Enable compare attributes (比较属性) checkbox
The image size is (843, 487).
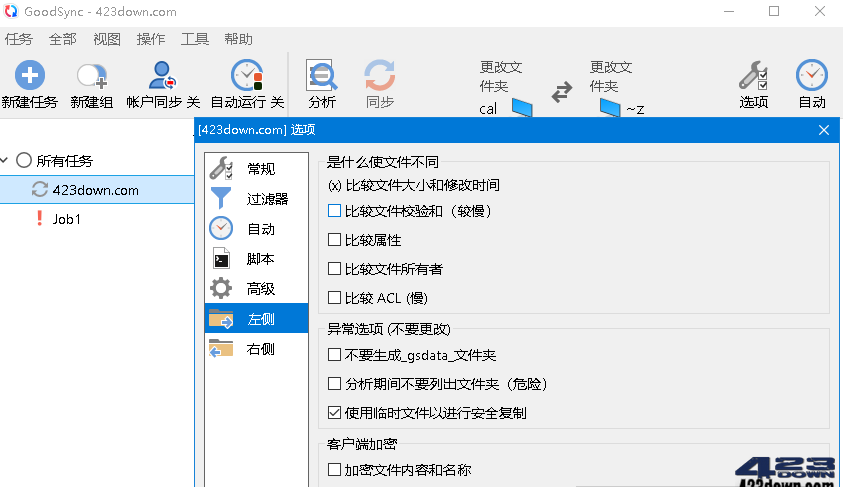[x=334, y=240]
